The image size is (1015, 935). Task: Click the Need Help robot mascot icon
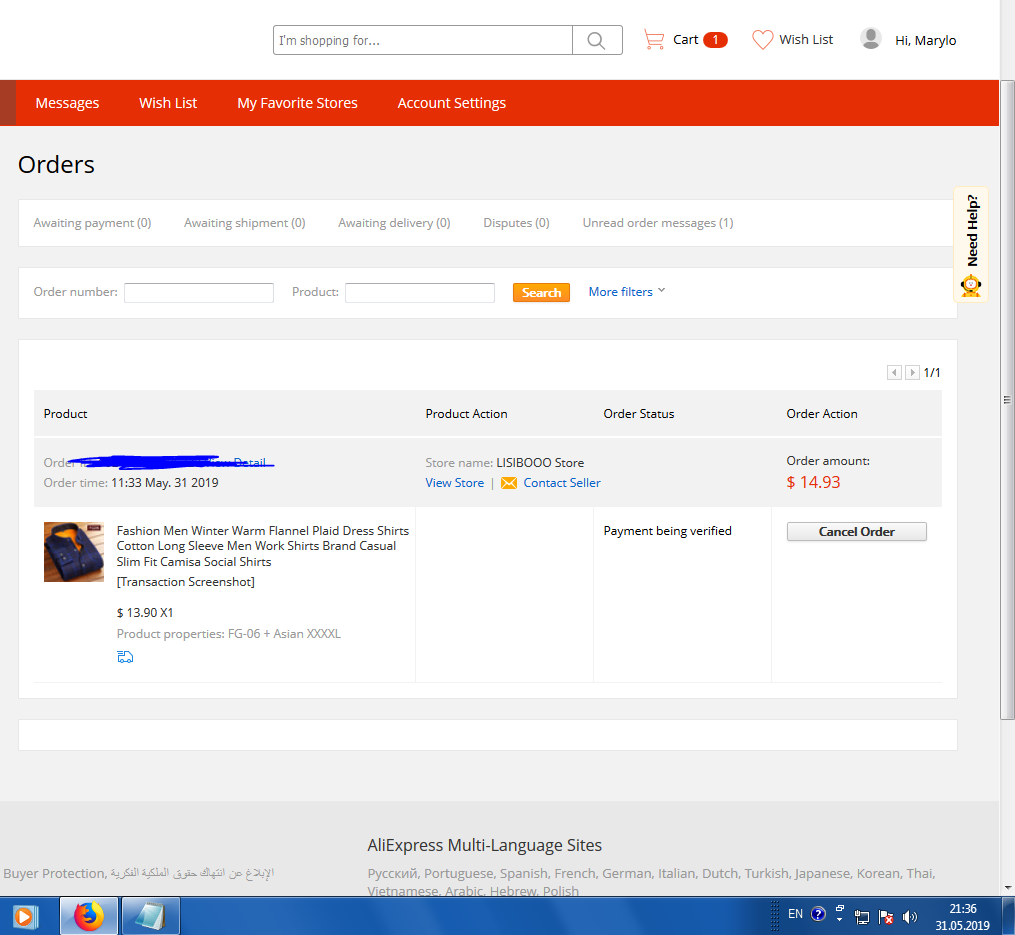tap(970, 286)
